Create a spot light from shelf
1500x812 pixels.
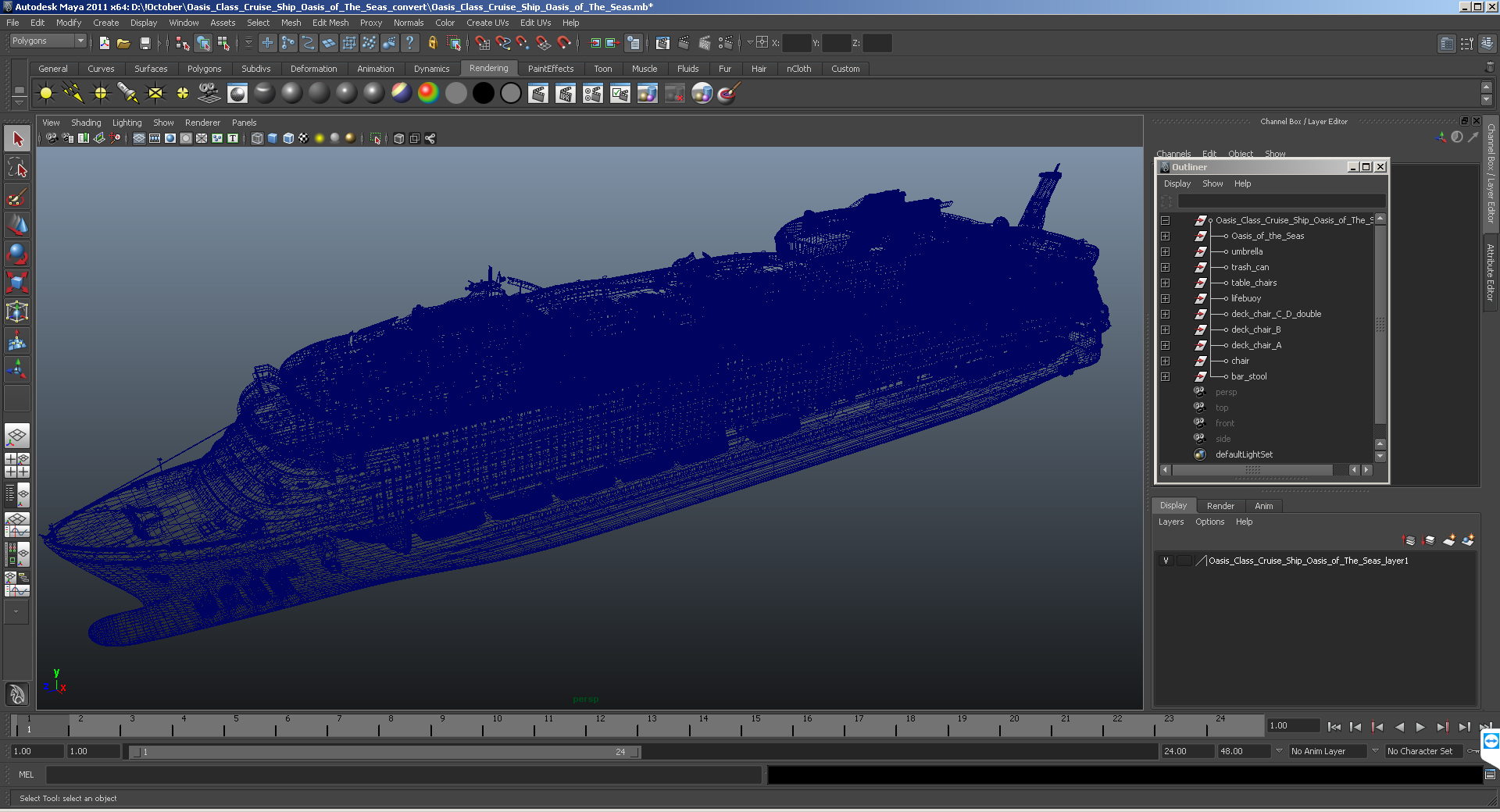[128, 94]
